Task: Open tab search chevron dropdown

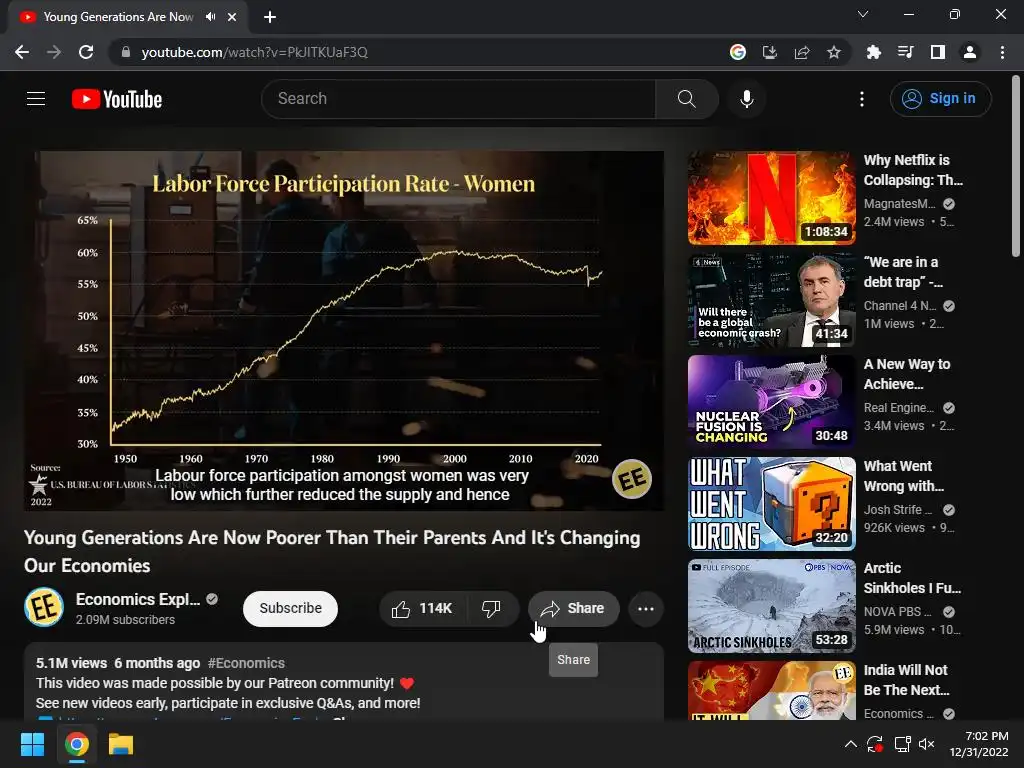Action: [x=863, y=14]
